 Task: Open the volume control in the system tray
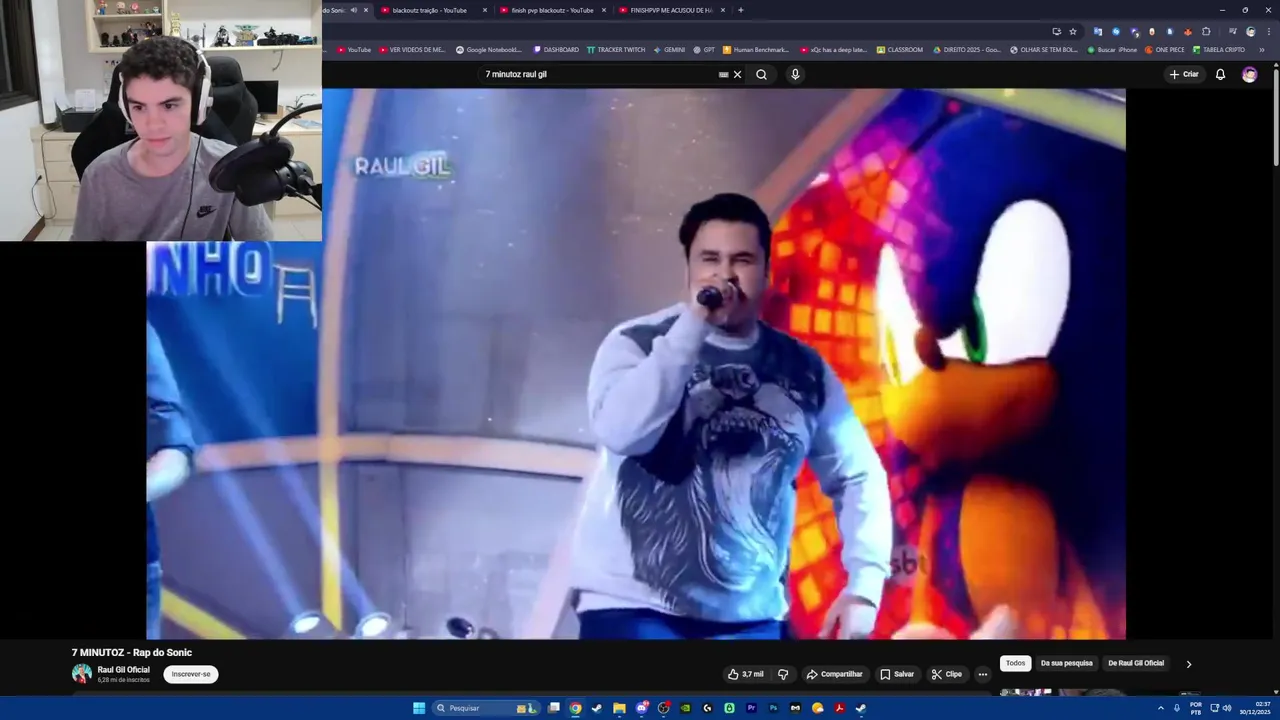(1227, 708)
